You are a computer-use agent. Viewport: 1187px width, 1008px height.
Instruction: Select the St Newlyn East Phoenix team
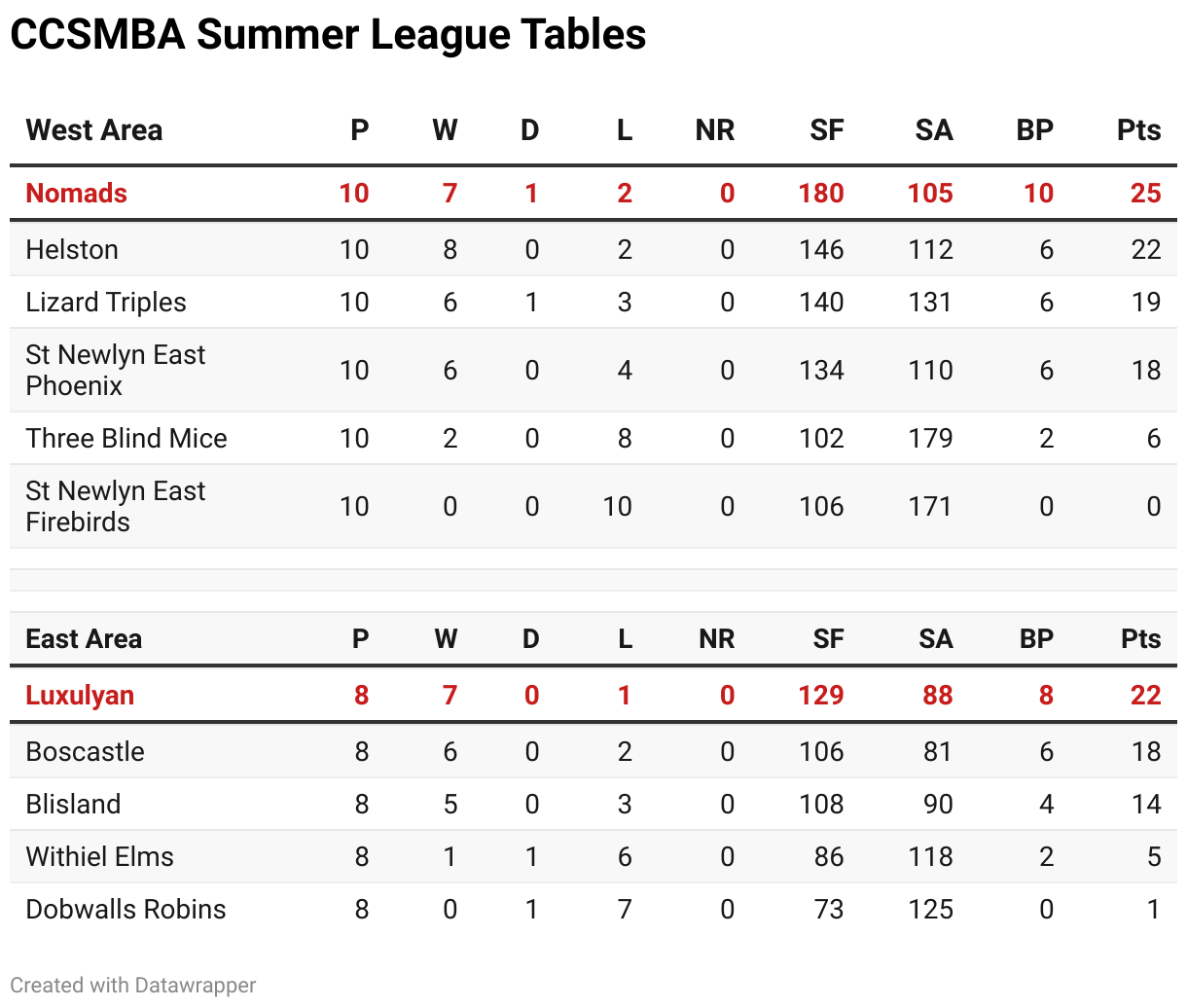click(115, 371)
